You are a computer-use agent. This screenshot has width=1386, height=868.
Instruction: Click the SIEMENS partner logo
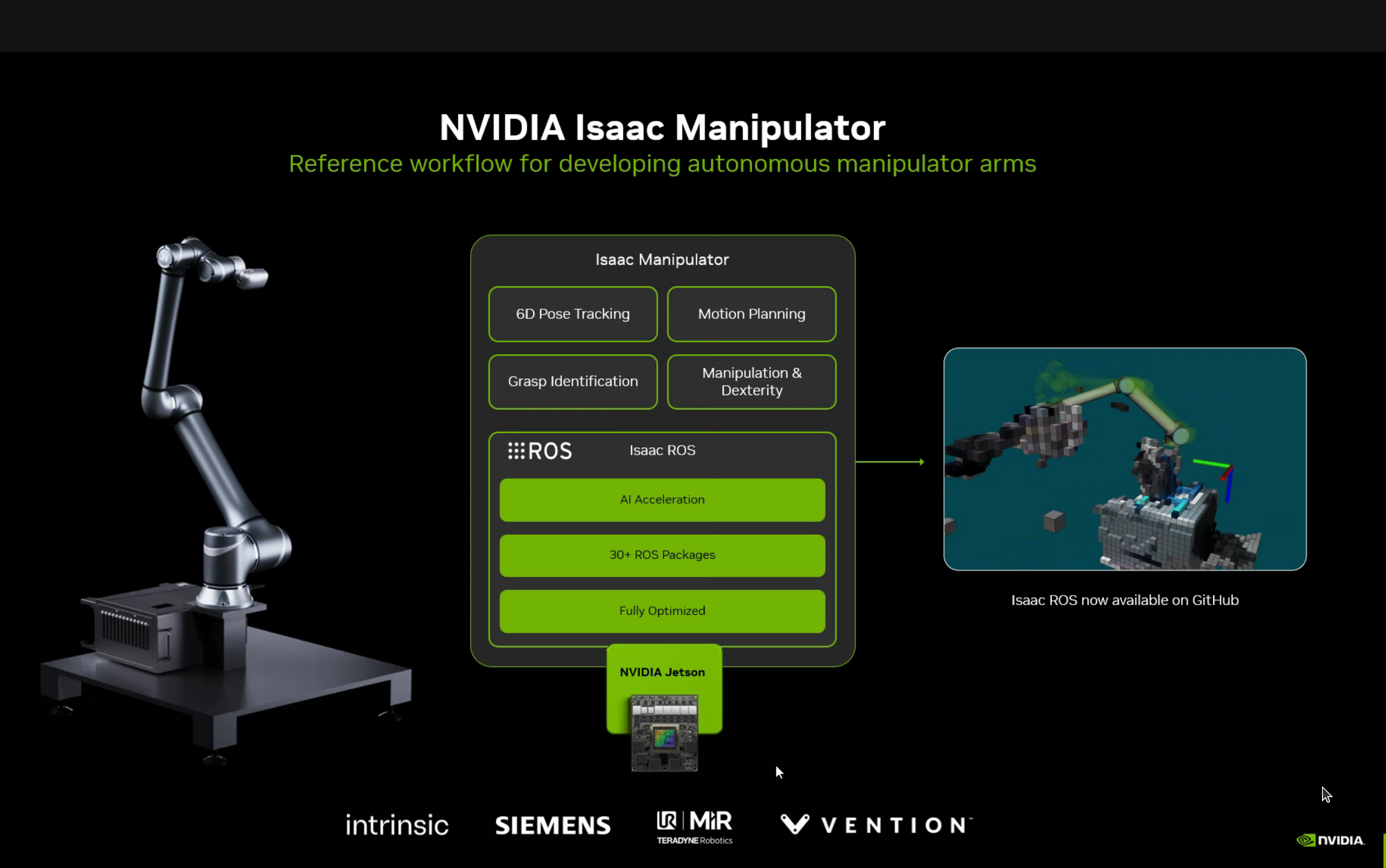(552, 824)
